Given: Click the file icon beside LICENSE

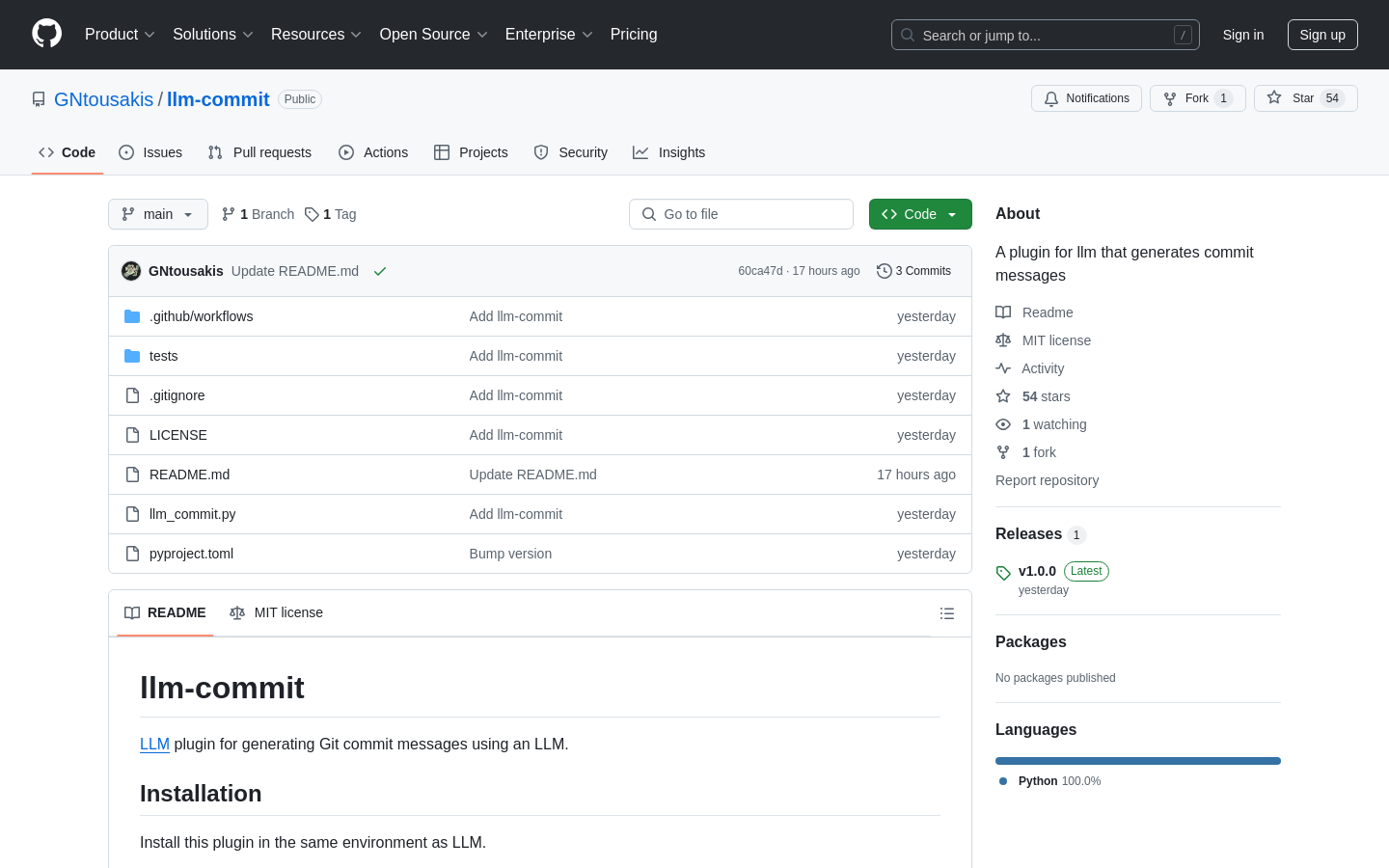Looking at the screenshot, I should coord(132,435).
